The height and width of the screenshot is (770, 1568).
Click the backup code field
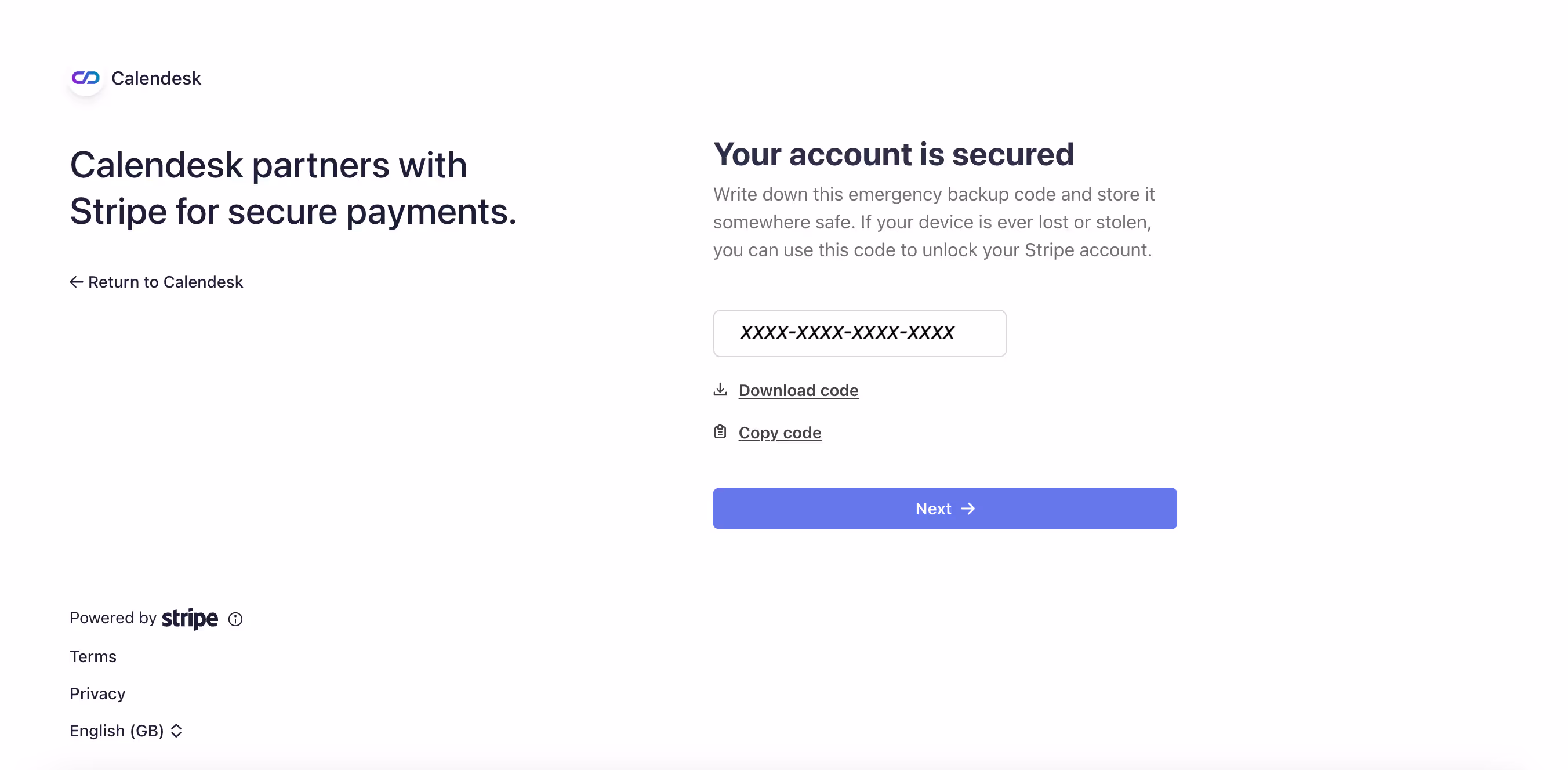click(x=859, y=333)
